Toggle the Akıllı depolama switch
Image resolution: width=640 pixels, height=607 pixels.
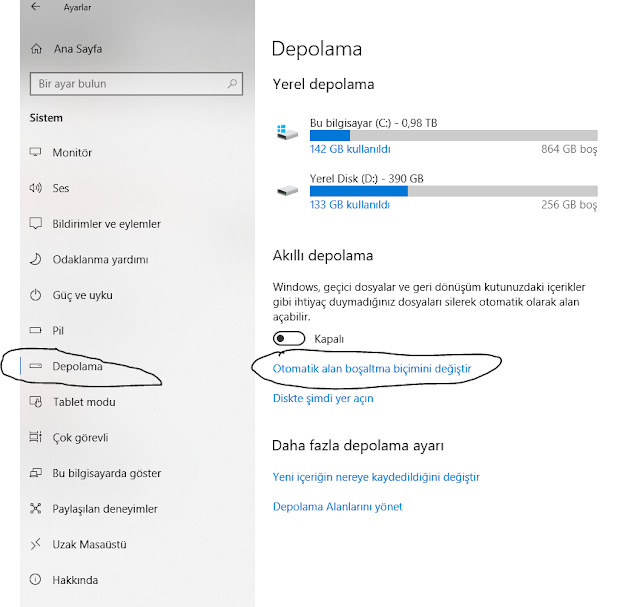coord(289,338)
